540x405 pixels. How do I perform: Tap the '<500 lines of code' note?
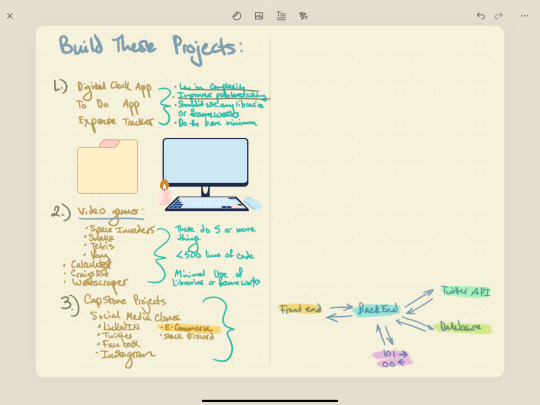click(215, 255)
